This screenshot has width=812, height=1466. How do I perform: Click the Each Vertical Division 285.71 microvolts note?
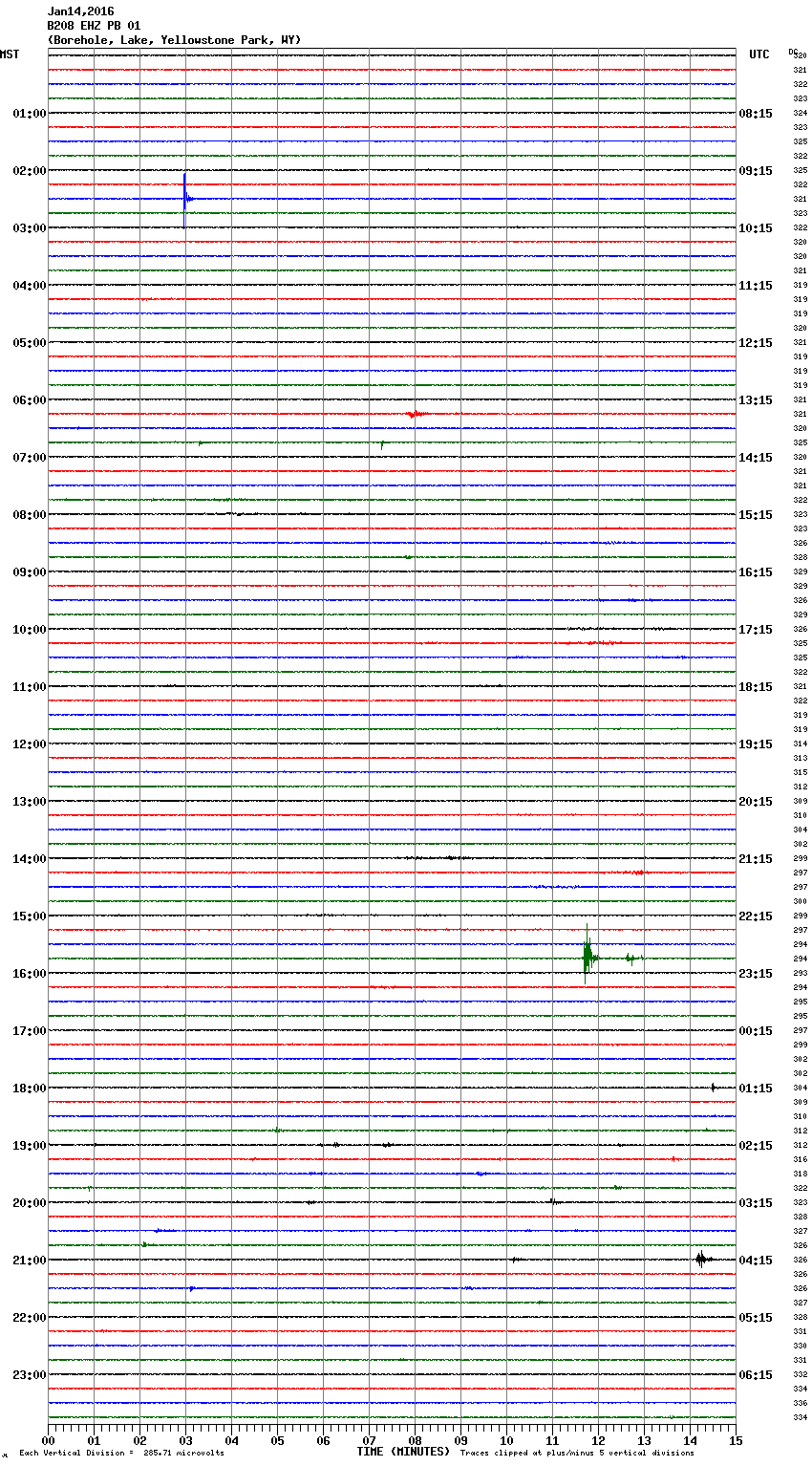coord(121,1453)
